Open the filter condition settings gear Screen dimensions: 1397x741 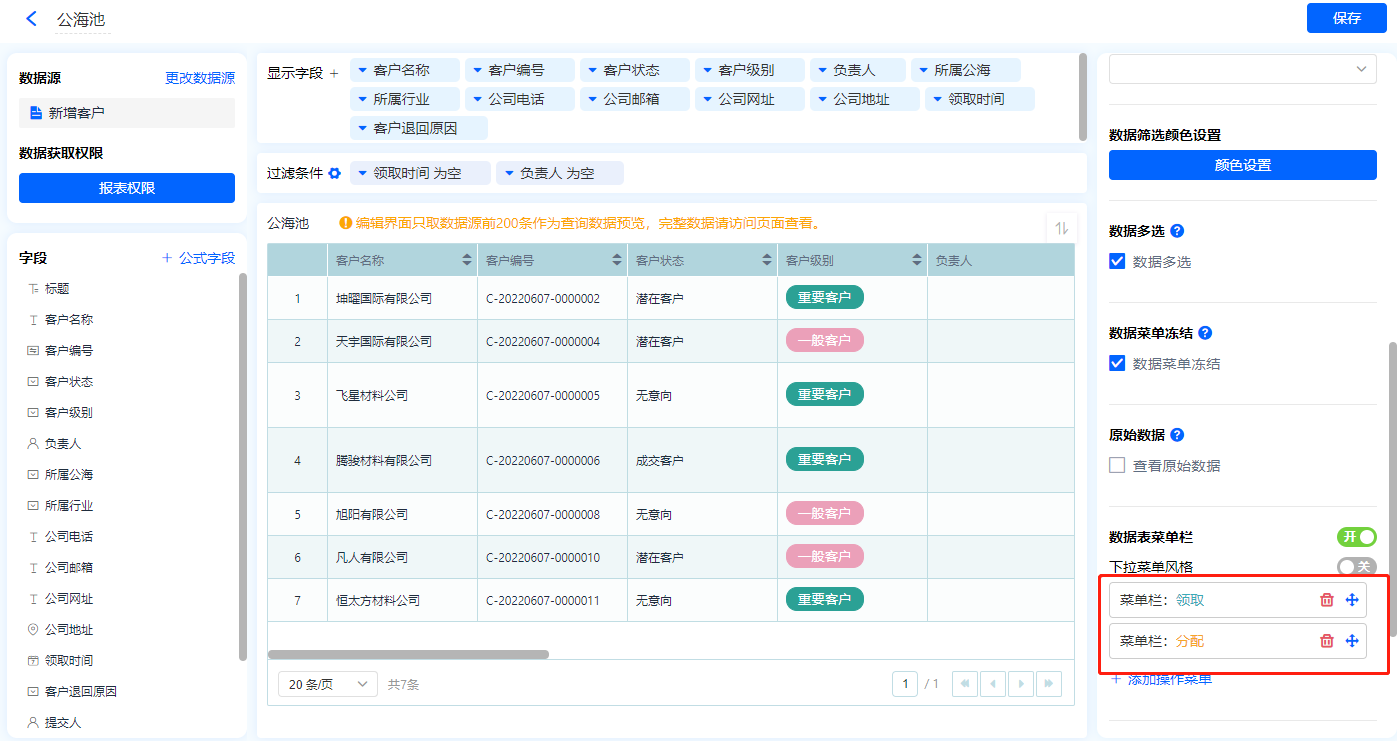(x=335, y=173)
